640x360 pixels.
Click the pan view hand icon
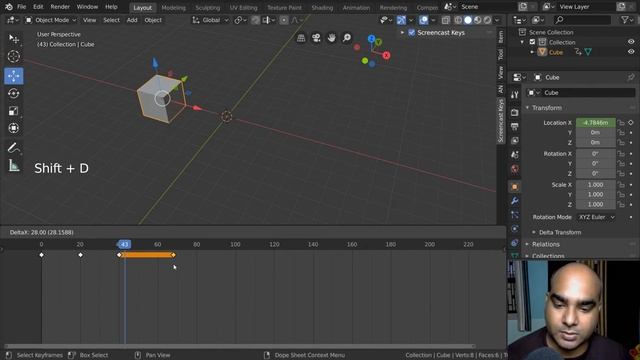[x=331, y=38]
